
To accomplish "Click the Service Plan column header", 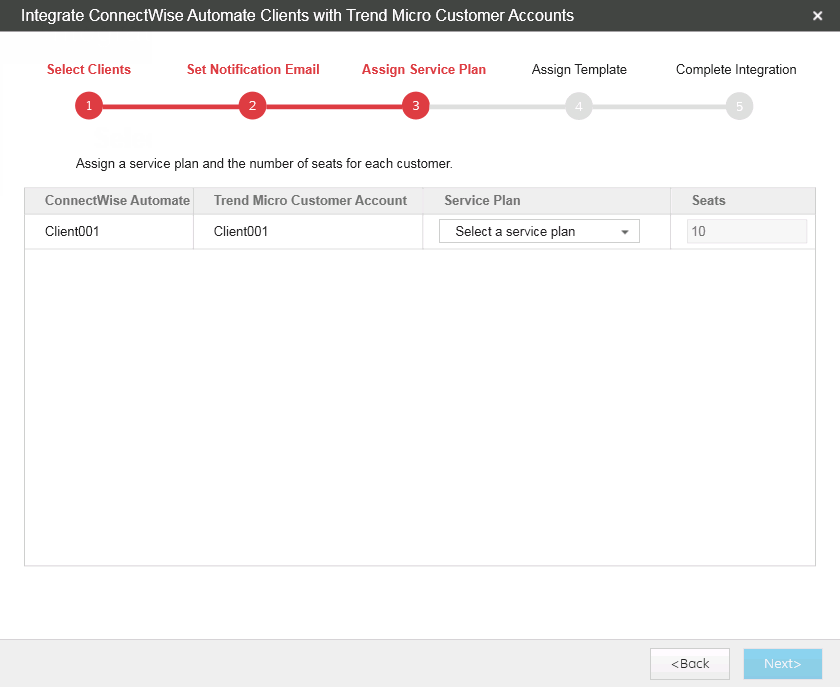I will 482,201.
